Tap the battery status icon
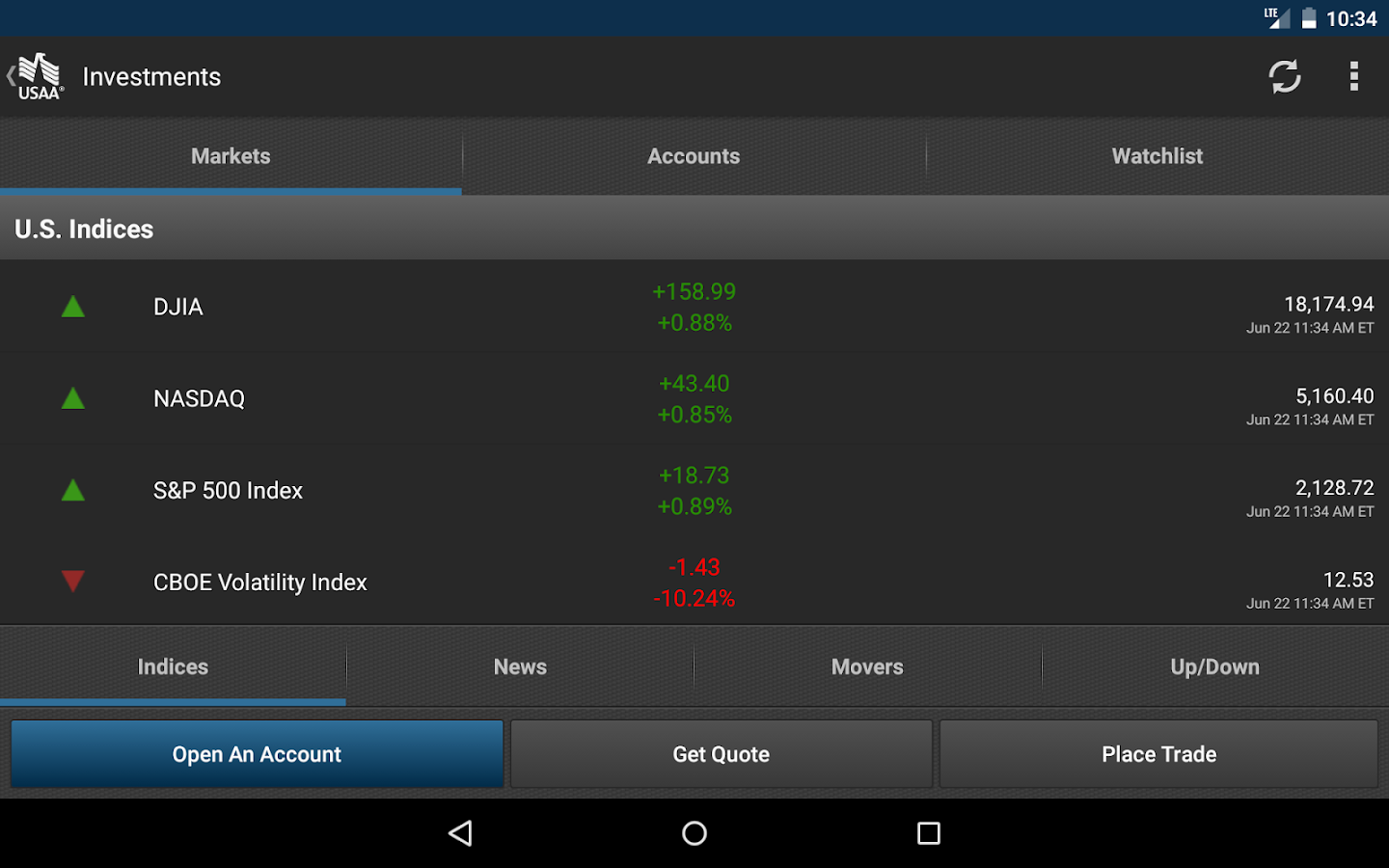Screen dimensions: 1389x868 pyautogui.click(x=1309, y=18)
